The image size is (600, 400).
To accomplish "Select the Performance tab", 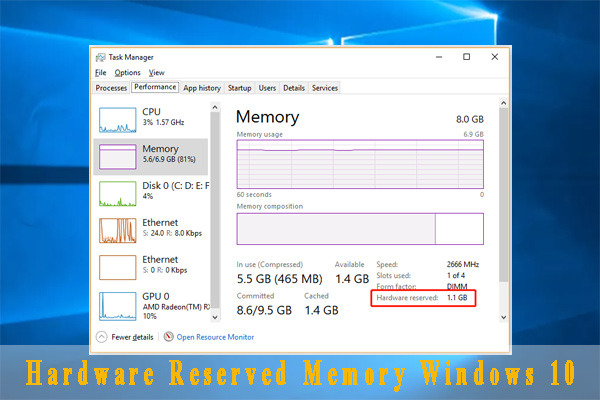I will point(155,87).
